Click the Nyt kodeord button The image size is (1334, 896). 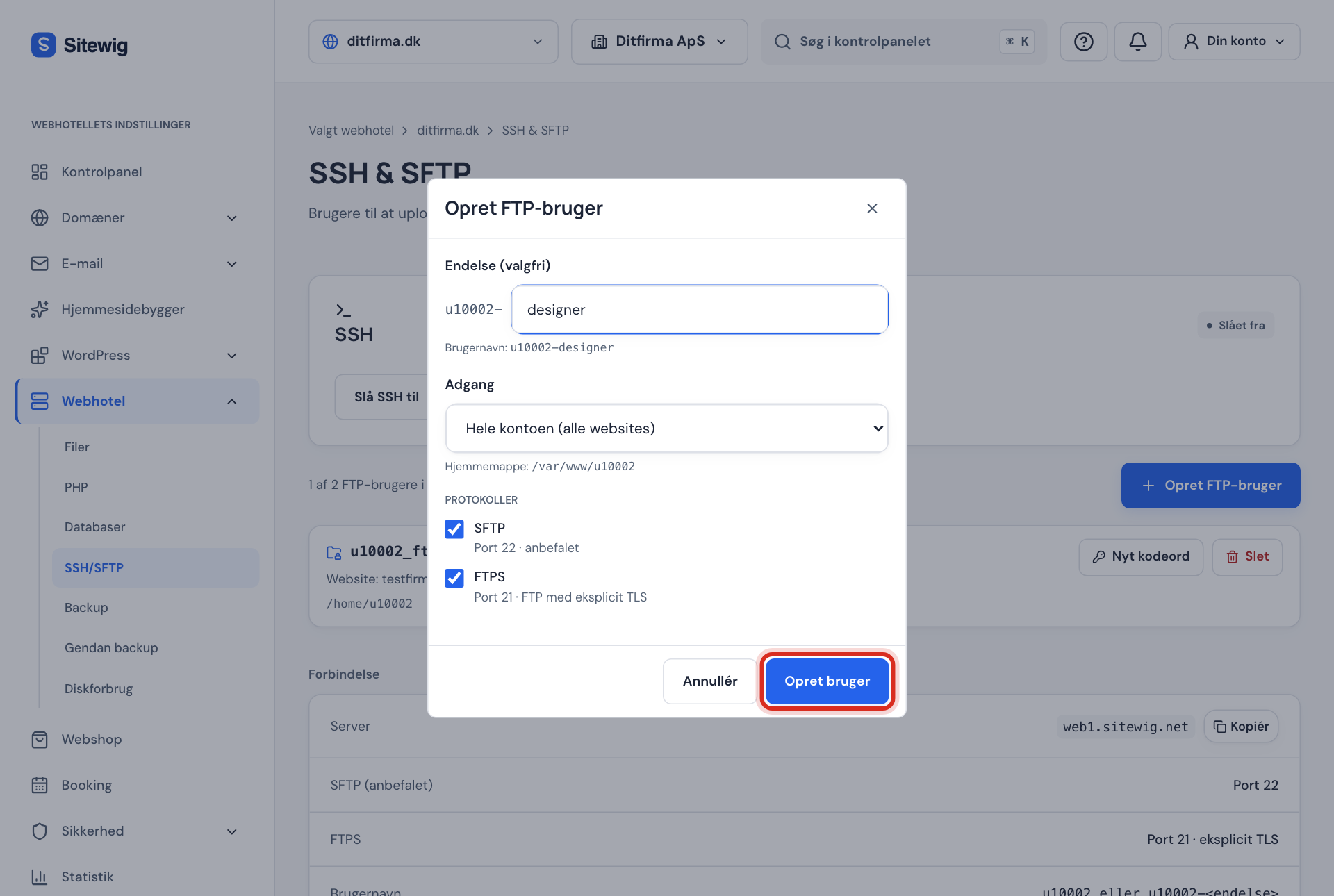(x=1141, y=557)
